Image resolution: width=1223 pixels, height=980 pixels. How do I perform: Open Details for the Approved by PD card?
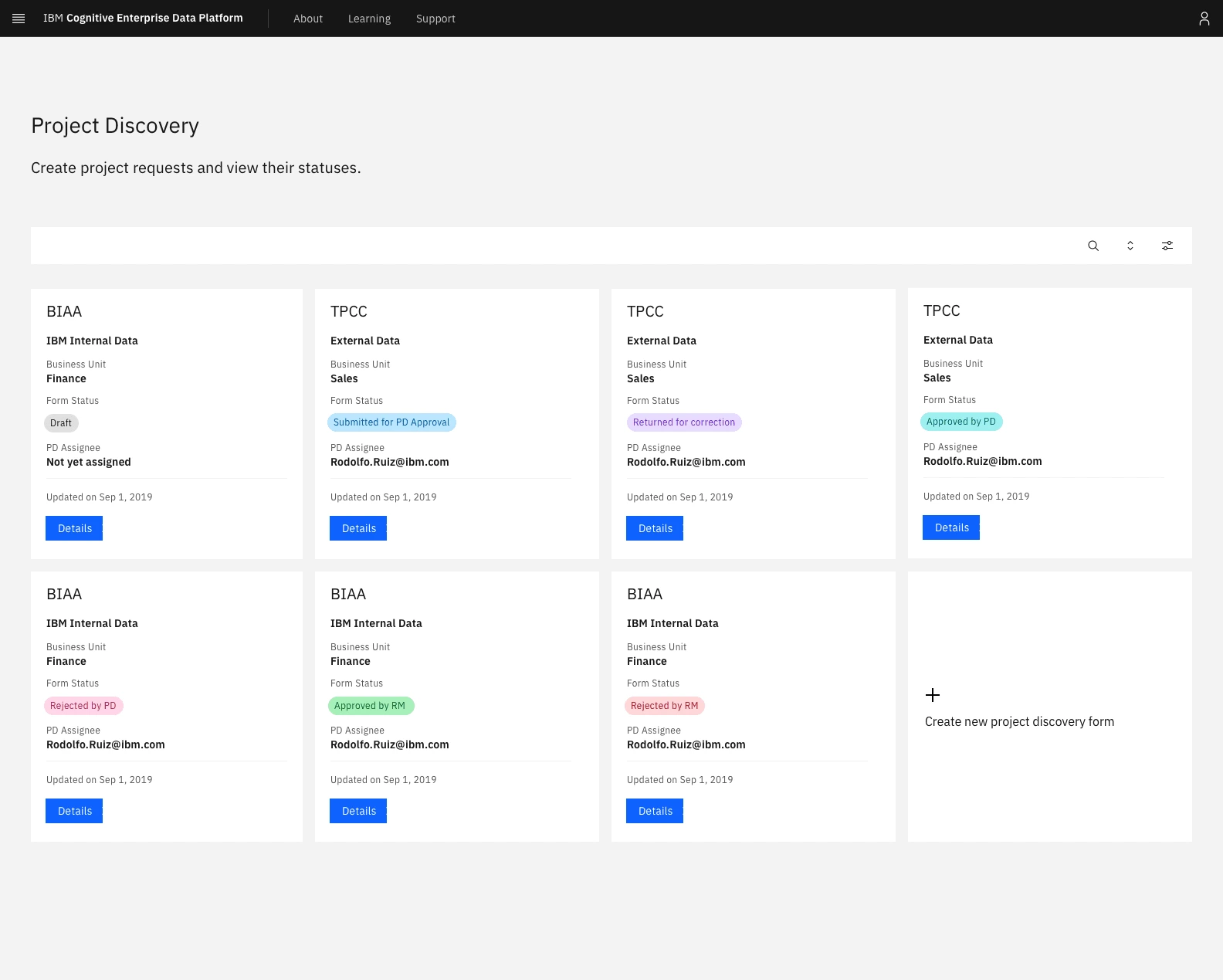(951, 527)
